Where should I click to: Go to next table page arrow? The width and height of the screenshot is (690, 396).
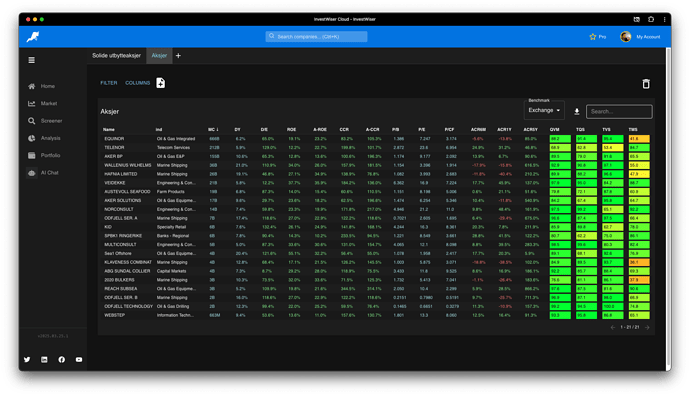click(647, 327)
